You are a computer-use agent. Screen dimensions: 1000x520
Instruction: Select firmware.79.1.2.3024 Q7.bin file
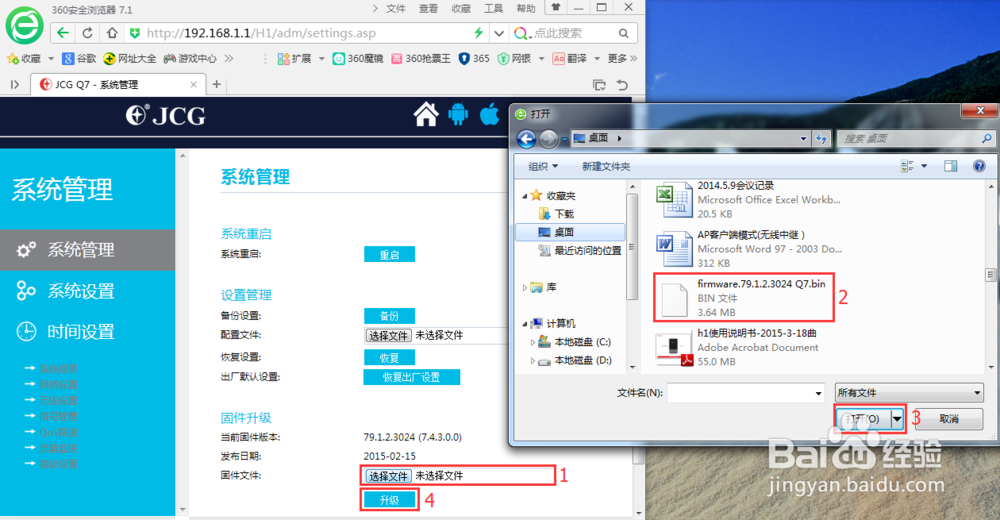pyautogui.click(x=744, y=297)
